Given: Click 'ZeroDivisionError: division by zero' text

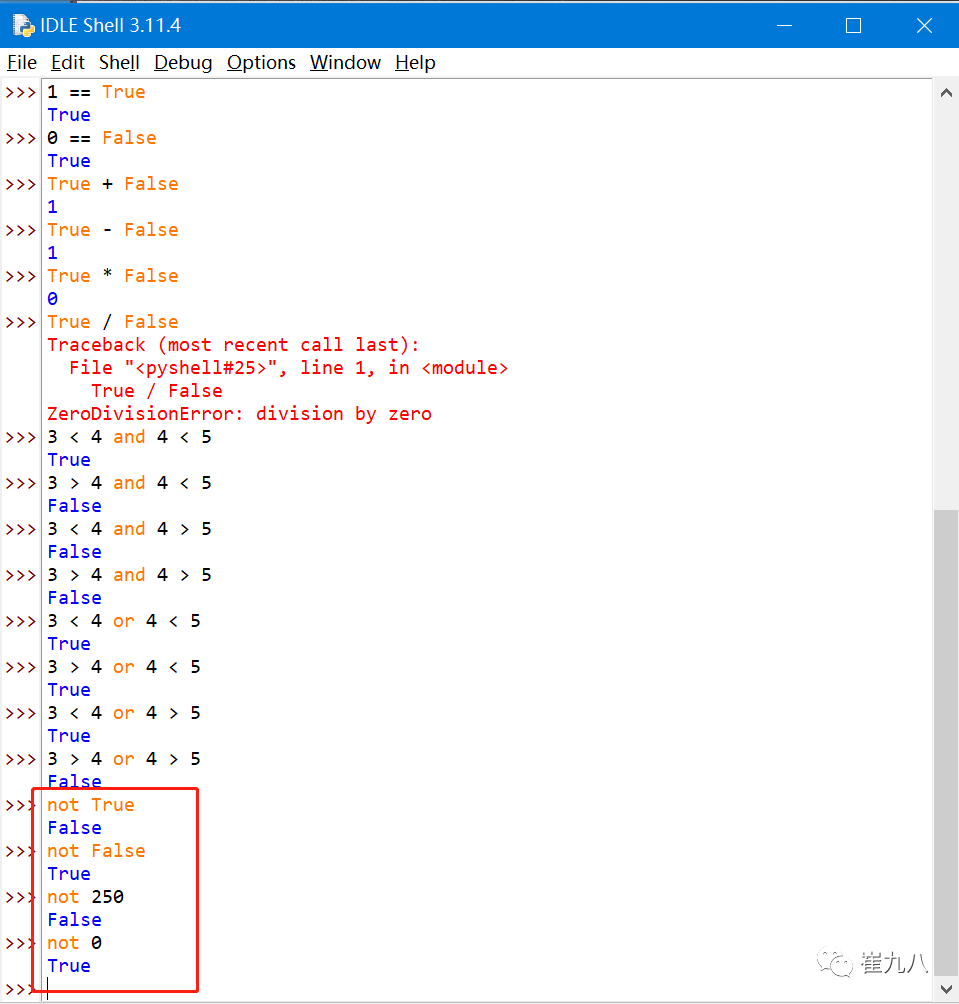Looking at the screenshot, I should point(239,414).
